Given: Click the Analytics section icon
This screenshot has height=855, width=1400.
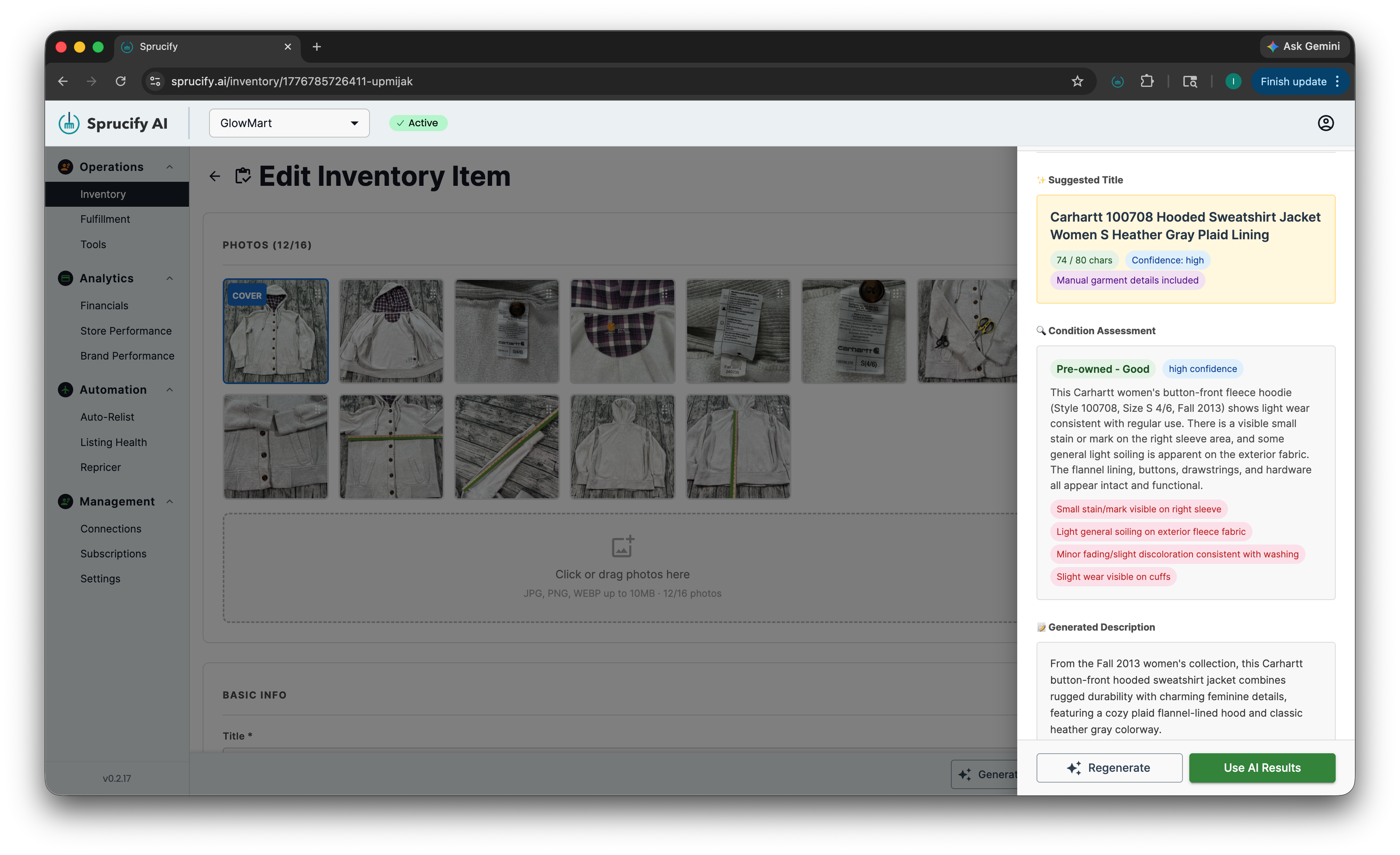Looking at the screenshot, I should tap(66, 278).
